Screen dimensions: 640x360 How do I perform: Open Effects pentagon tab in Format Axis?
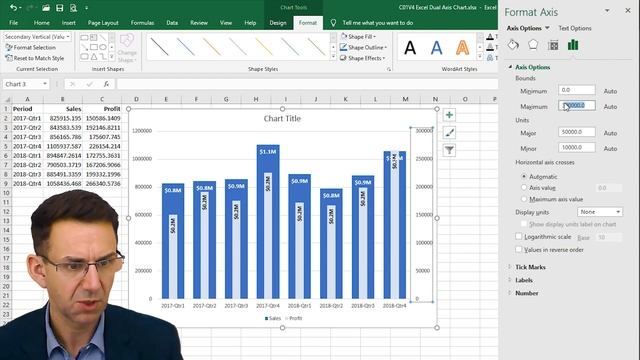pyautogui.click(x=533, y=45)
